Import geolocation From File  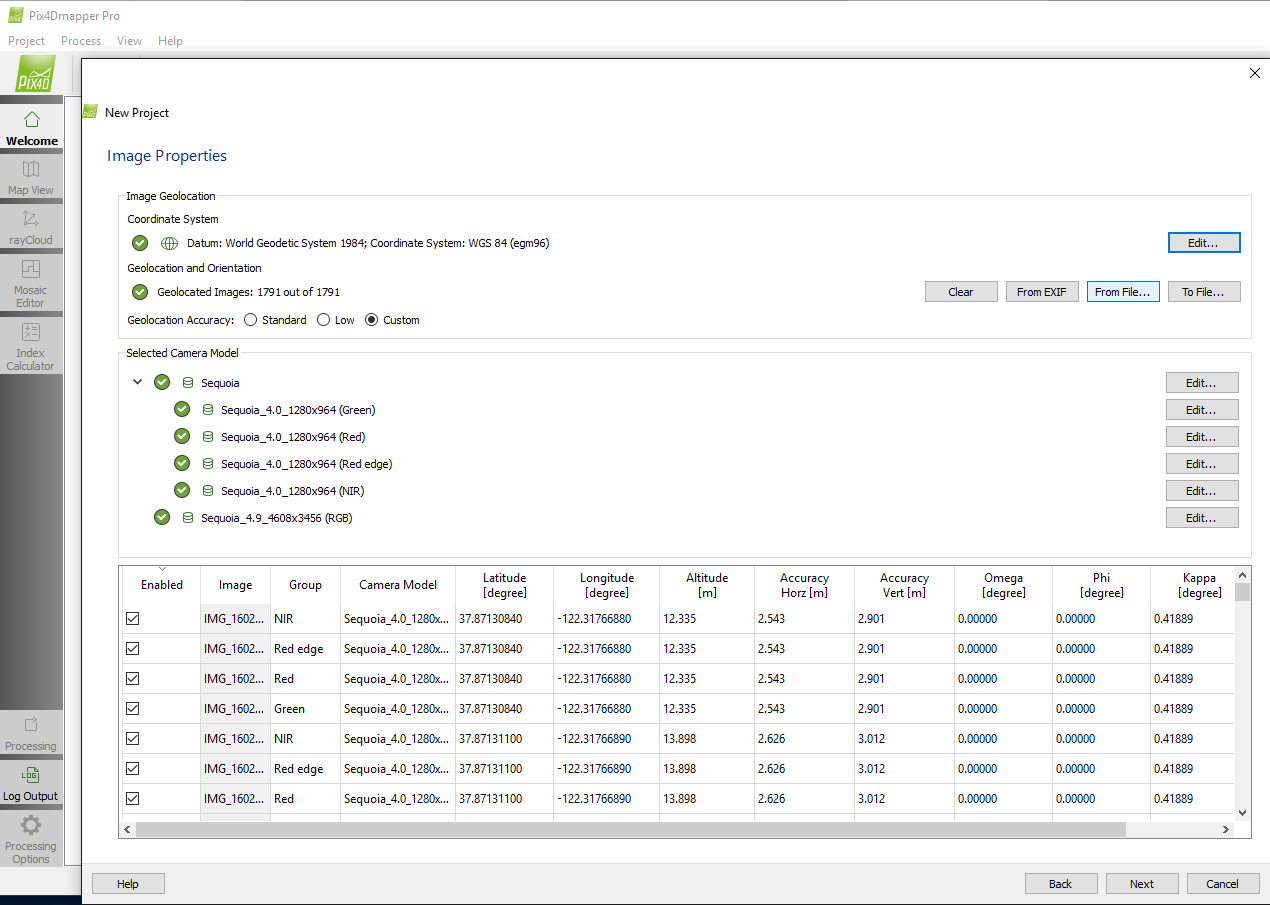[1123, 292]
